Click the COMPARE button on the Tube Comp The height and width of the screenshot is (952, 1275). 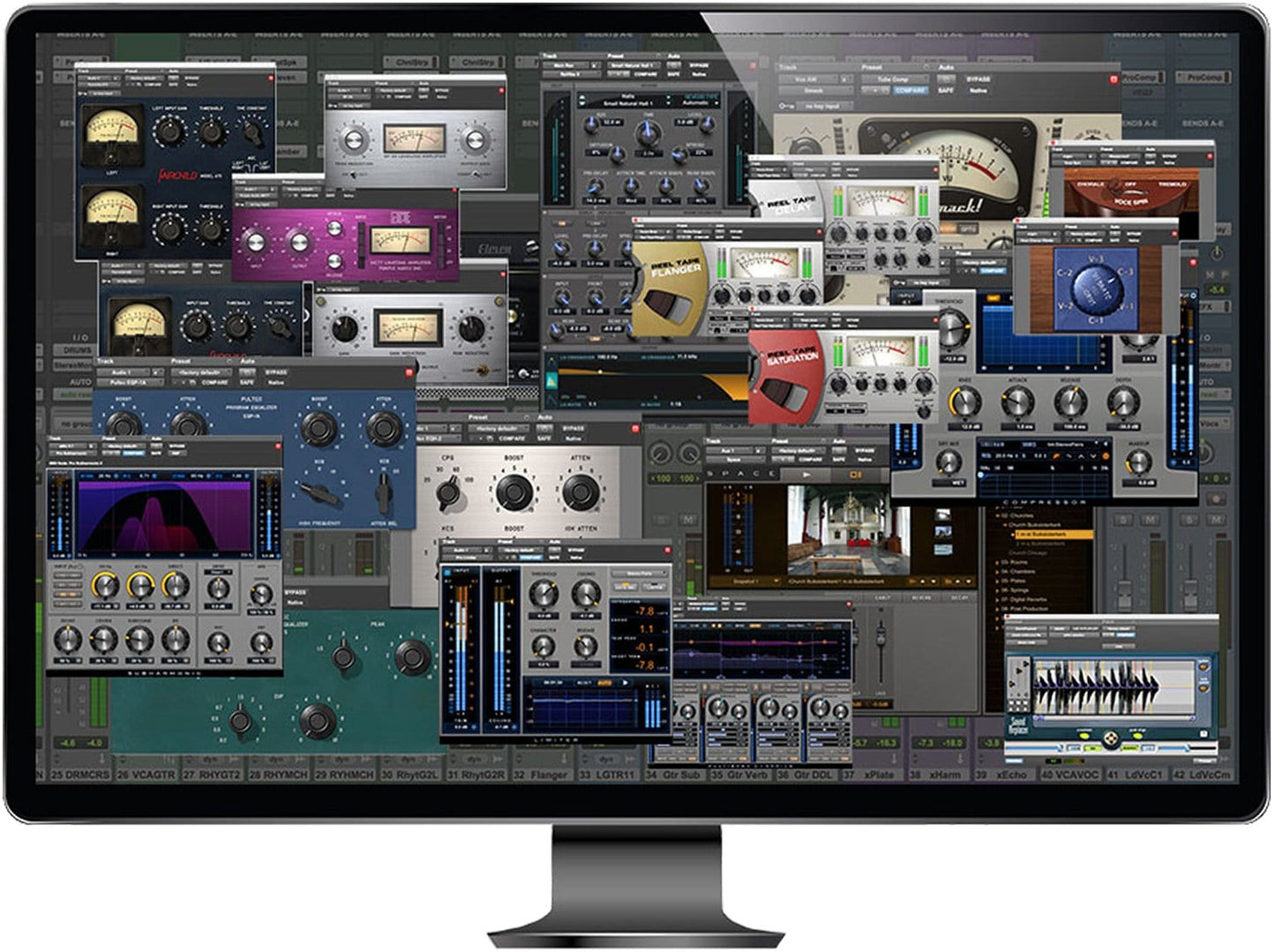[909, 90]
